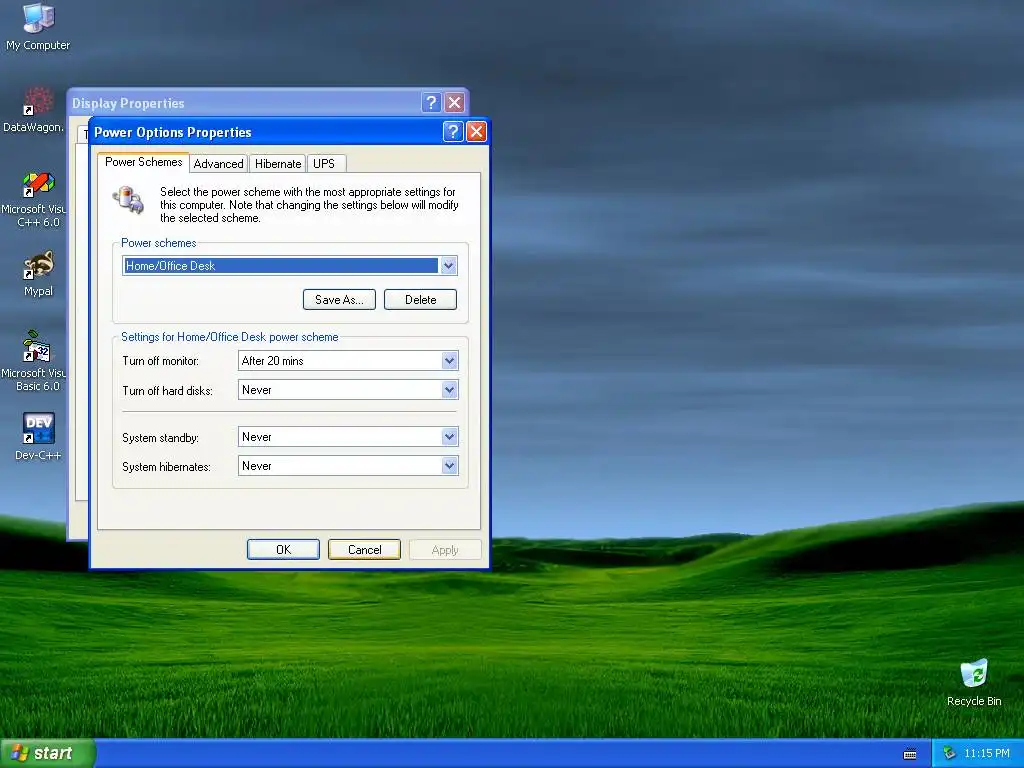This screenshot has width=1024, height=768.
Task: Click the greyed-out Apply button
Action: (x=445, y=550)
